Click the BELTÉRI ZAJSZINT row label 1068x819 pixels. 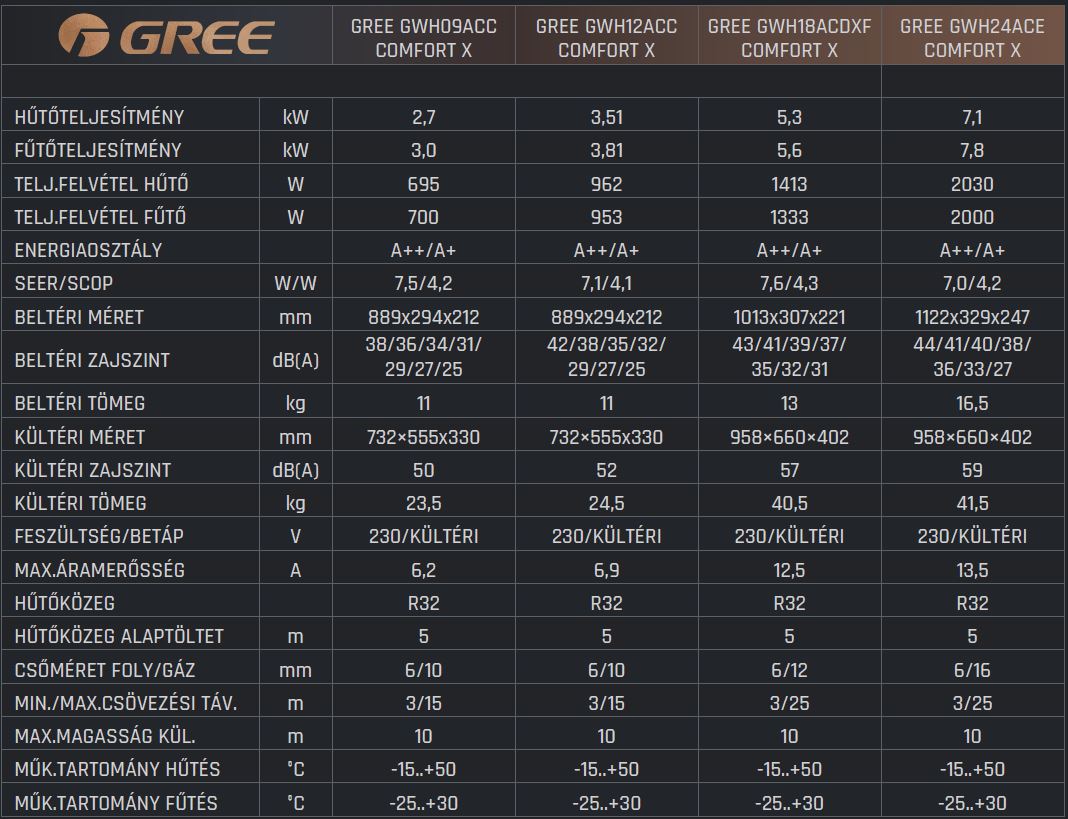(x=92, y=360)
